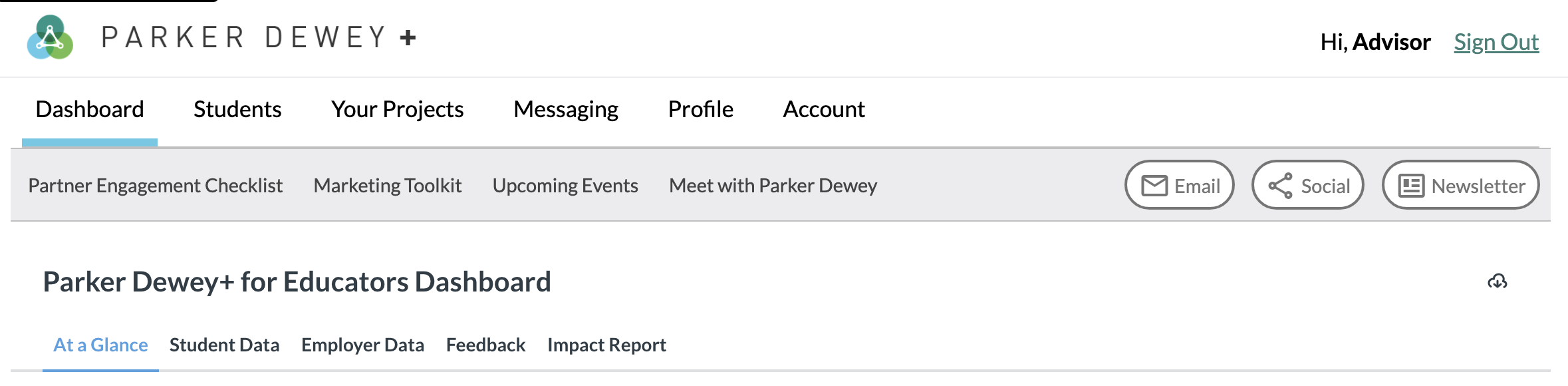Switch to the Student Data tab
1568x386 pixels.
pyautogui.click(x=224, y=345)
